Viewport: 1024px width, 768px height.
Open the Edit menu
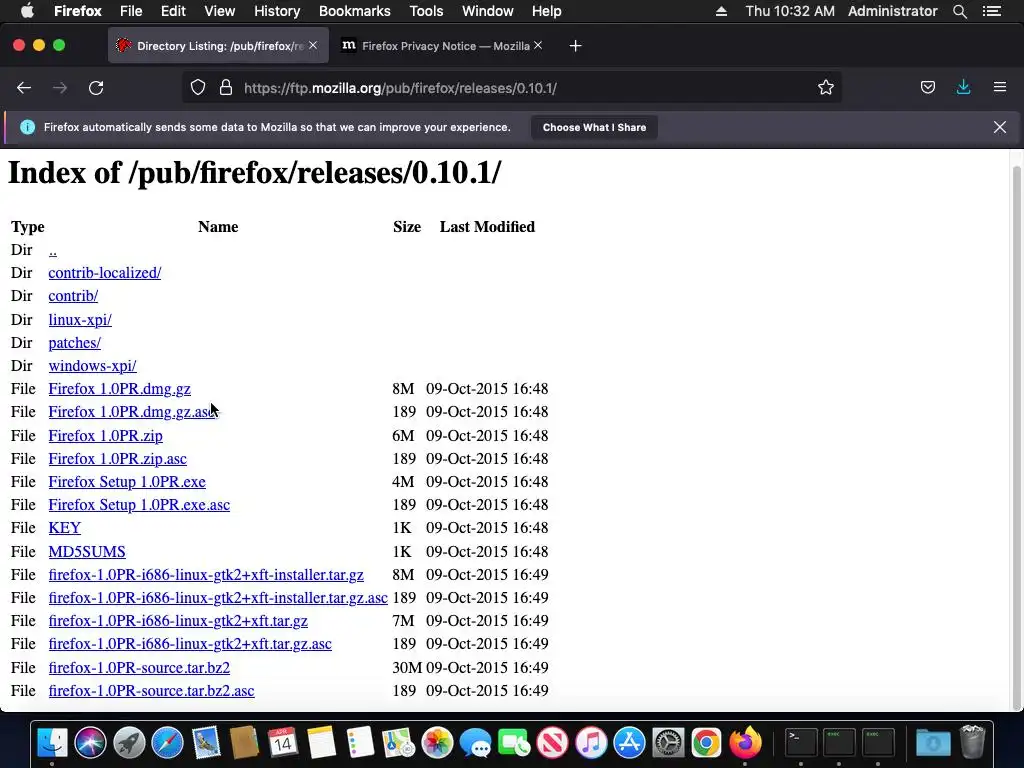pos(173,11)
